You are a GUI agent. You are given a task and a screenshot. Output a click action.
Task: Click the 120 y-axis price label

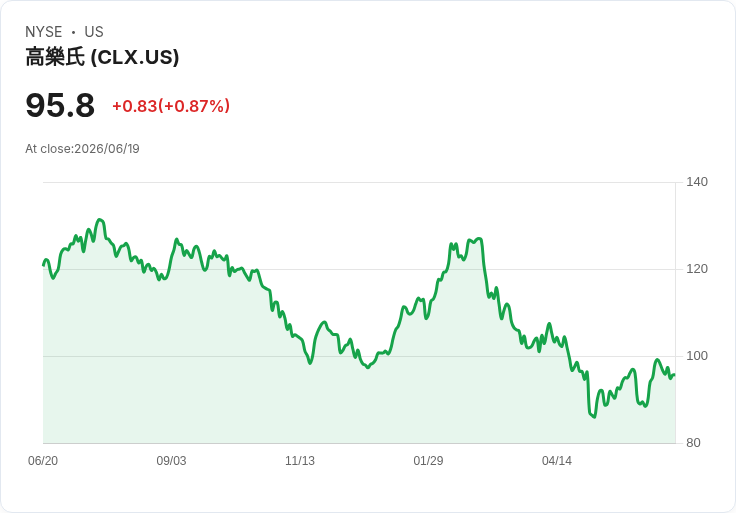(x=697, y=269)
